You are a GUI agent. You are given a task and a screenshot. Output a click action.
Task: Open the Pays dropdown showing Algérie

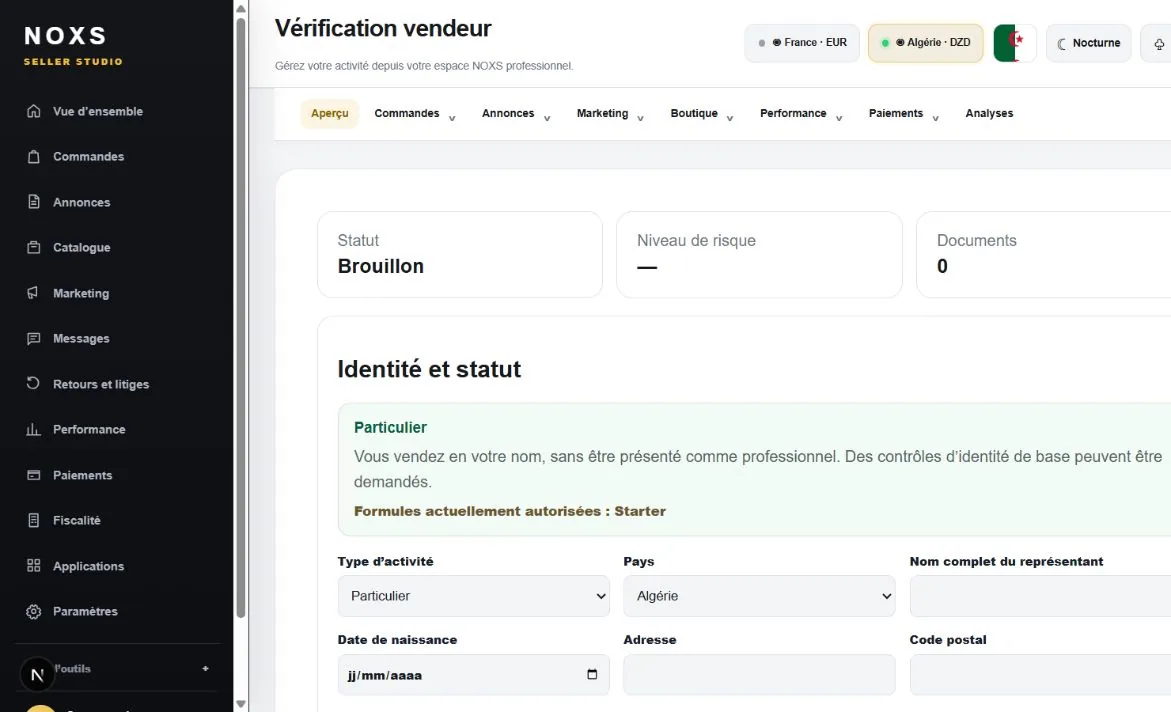coord(759,595)
